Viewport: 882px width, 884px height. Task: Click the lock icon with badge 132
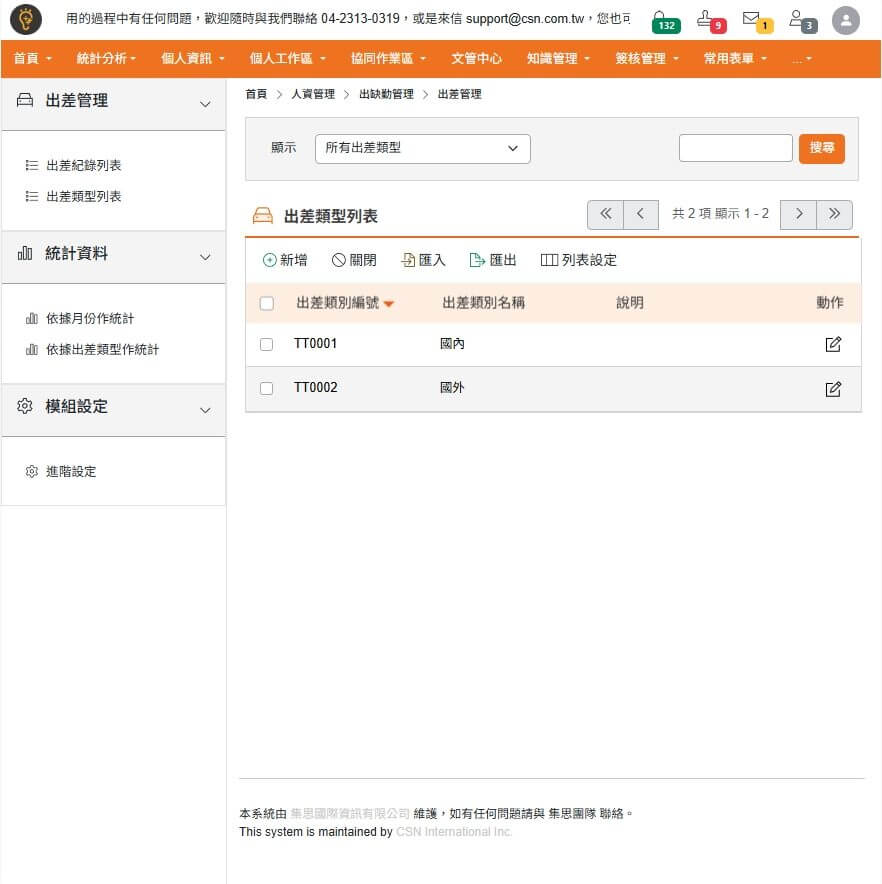point(662,19)
